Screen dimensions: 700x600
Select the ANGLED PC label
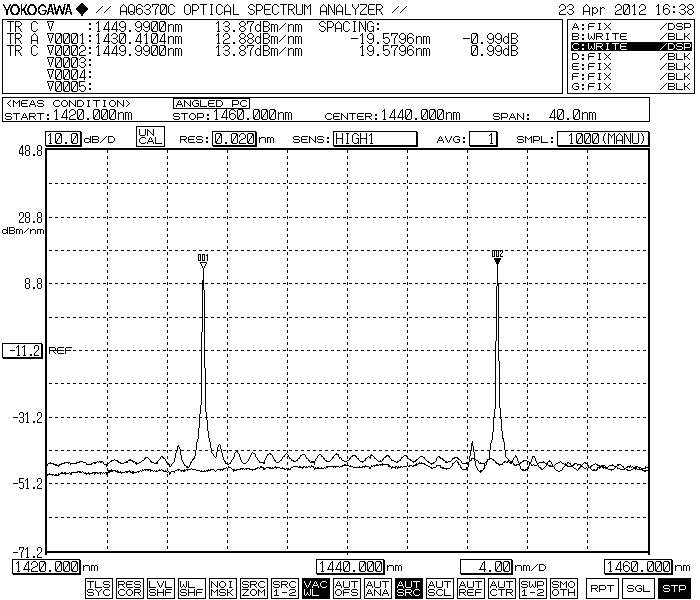pos(212,104)
